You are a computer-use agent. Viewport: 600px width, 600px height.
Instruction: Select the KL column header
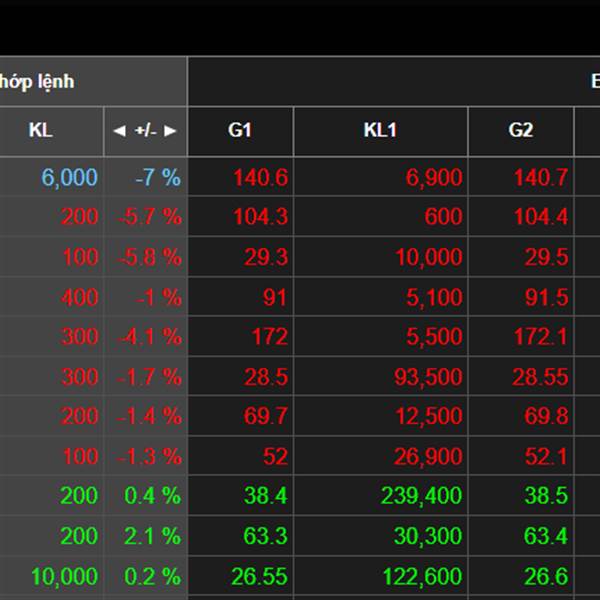(x=41, y=130)
